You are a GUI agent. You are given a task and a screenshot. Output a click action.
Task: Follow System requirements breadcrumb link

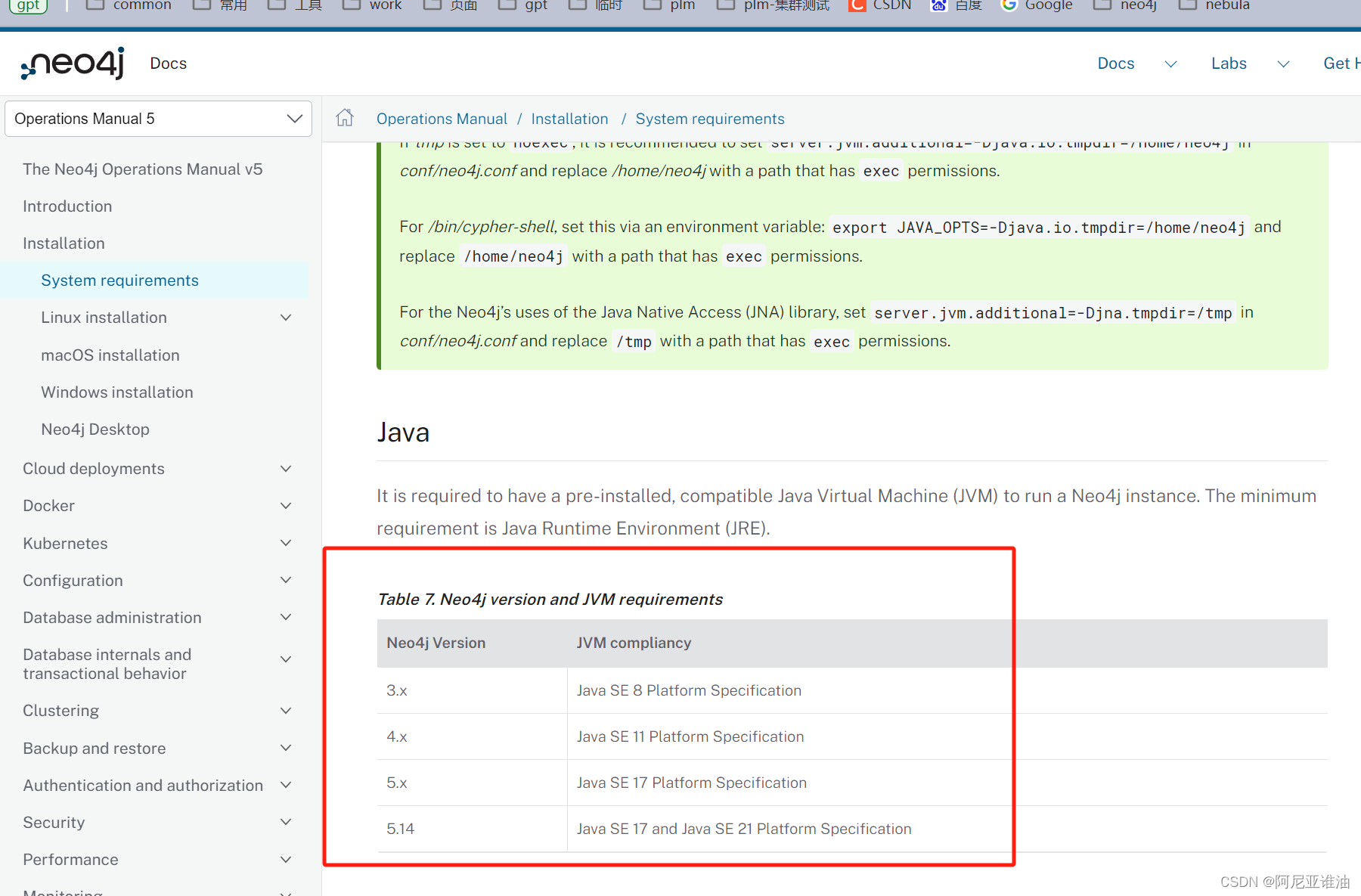[x=710, y=119]
